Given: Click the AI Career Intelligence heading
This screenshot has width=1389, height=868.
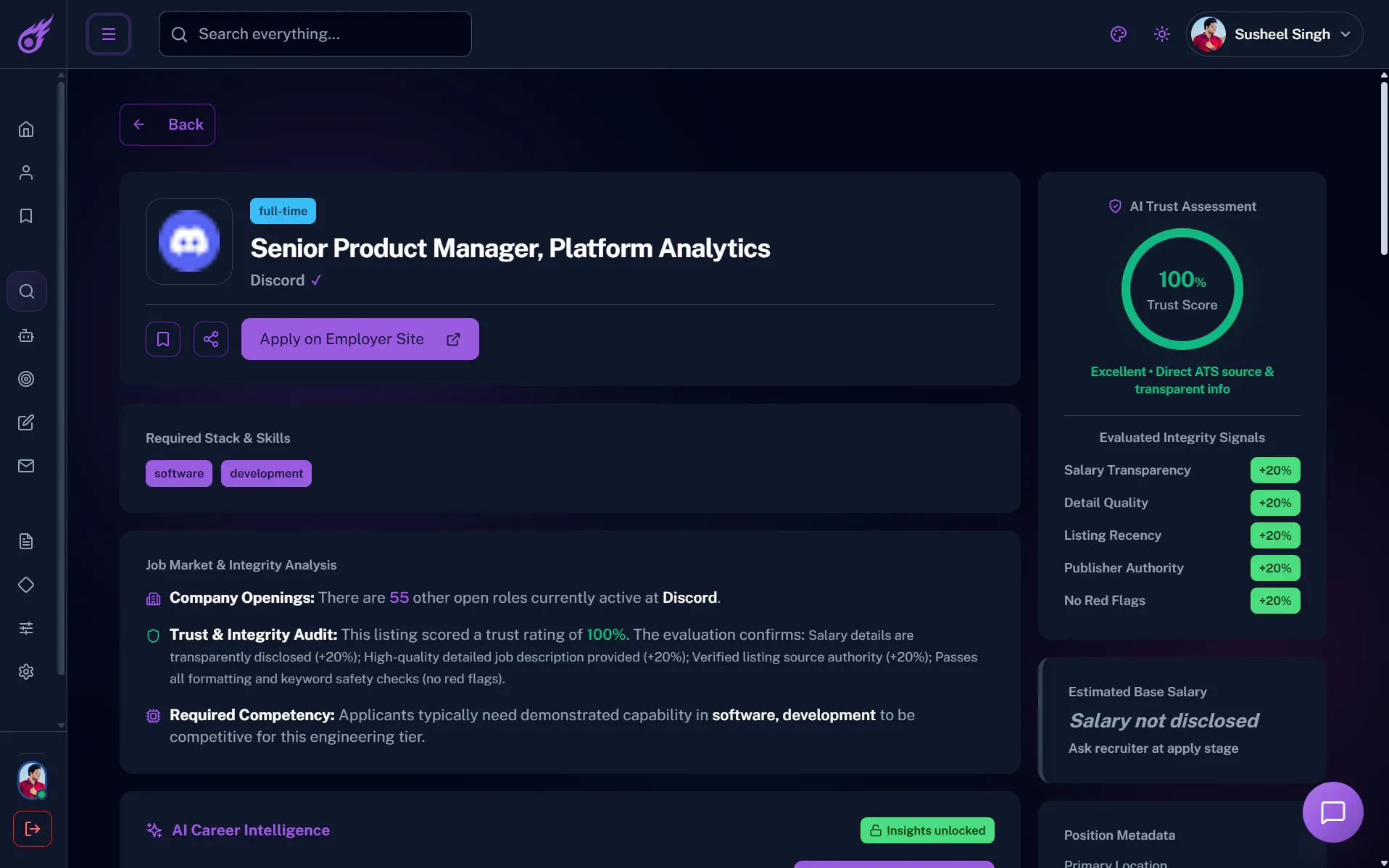Looking at the screenshot, I should (x=251, y=830).
